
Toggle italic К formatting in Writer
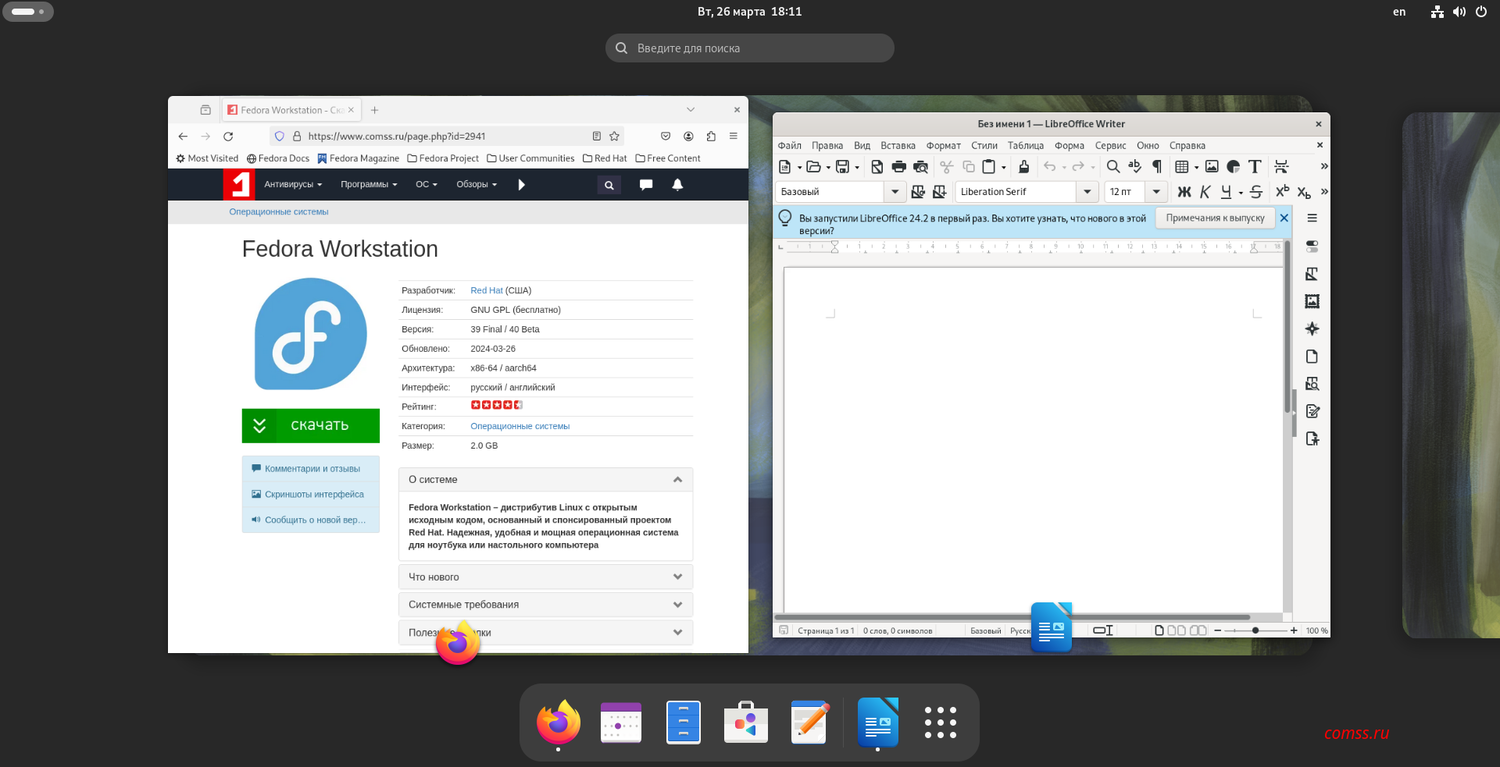click(x=1206, y=192)
